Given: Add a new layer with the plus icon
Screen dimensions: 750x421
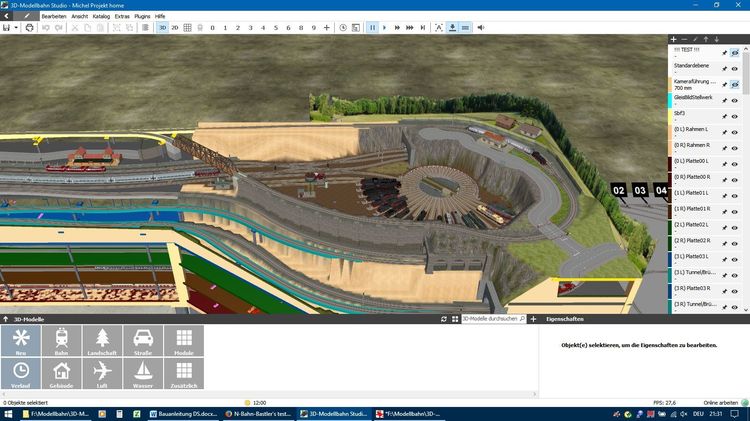Looking at the screenshot, I should [673, 39].
